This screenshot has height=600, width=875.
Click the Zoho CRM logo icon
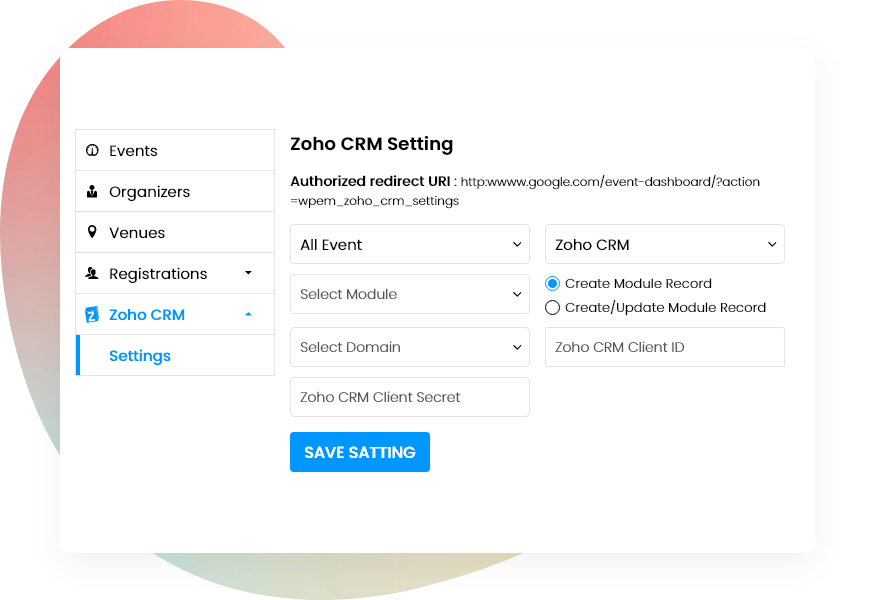pos(92,315)
